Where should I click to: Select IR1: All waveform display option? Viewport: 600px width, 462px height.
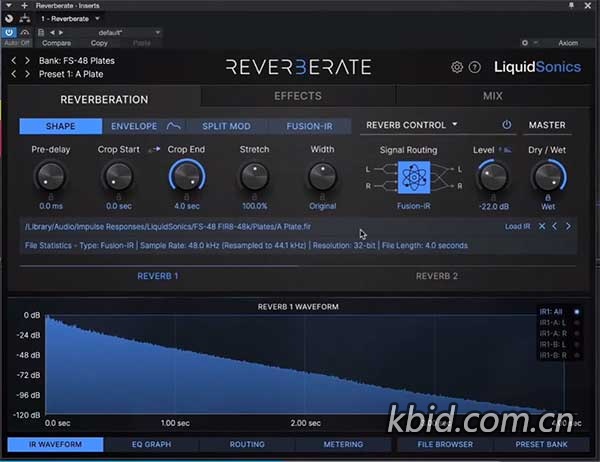559,312
